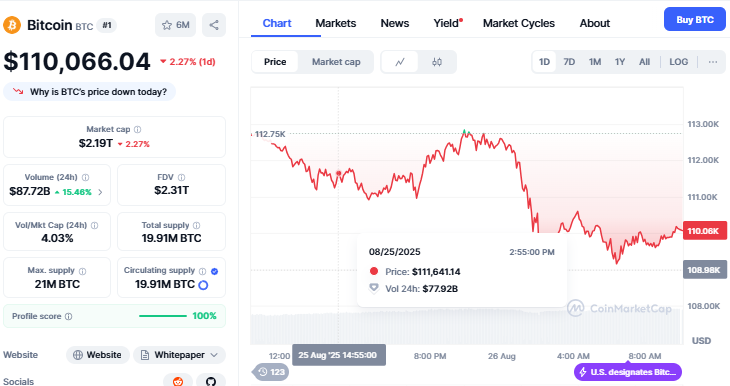The image size is (730, 386).
Task: Click the Market cap info icon
Action: [137, 129]
